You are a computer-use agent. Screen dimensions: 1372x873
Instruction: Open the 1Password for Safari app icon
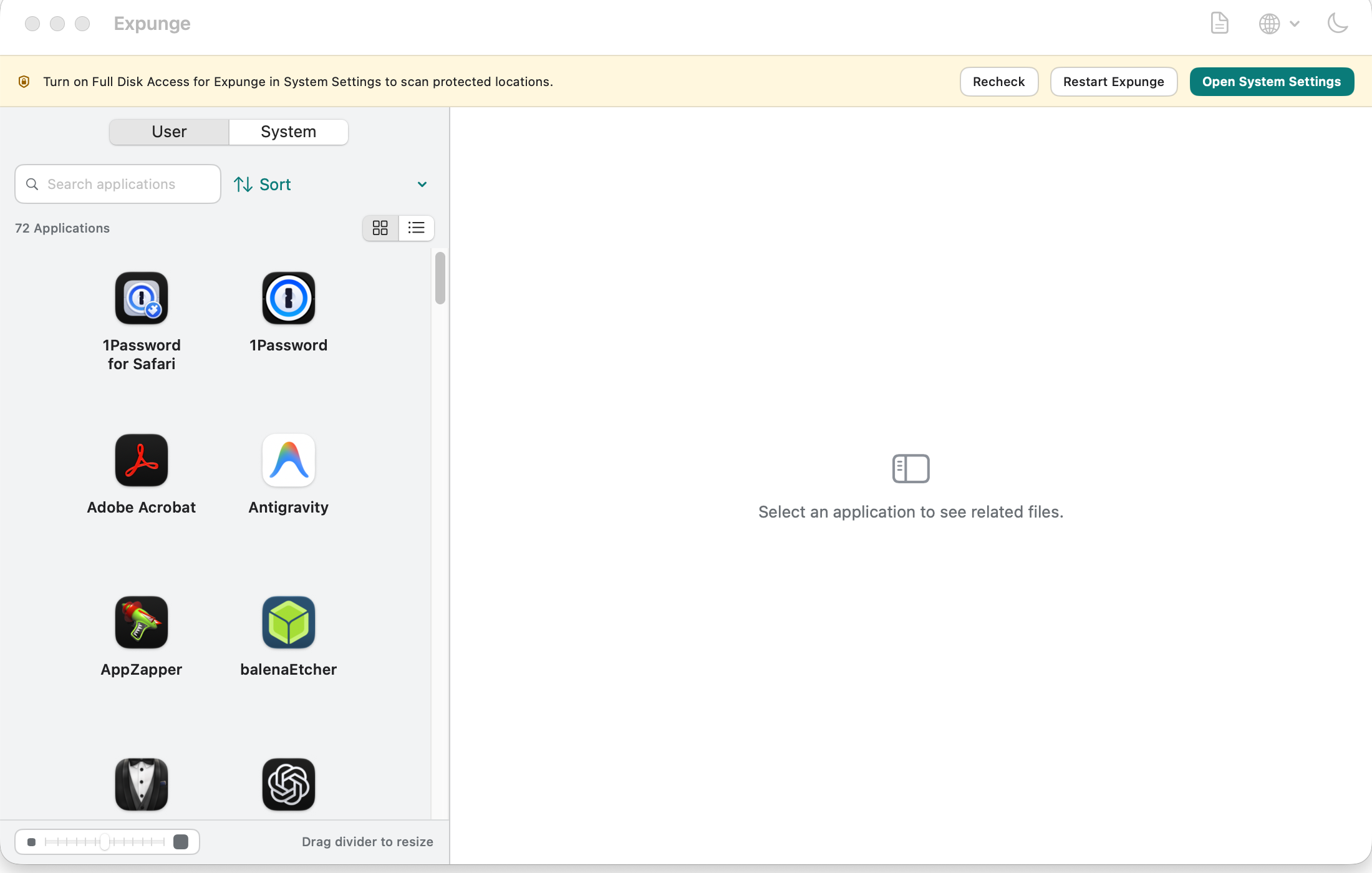click(x=142, y=298)
